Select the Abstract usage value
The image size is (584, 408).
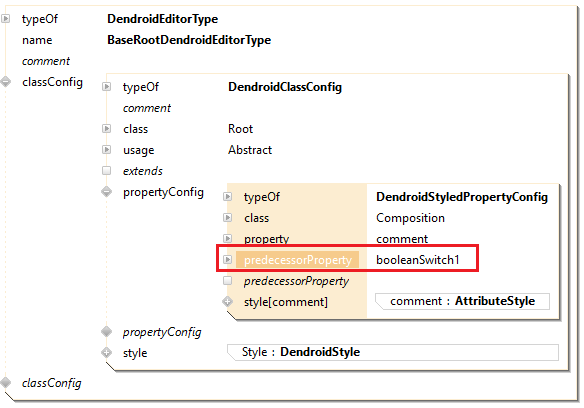(250, 150)
